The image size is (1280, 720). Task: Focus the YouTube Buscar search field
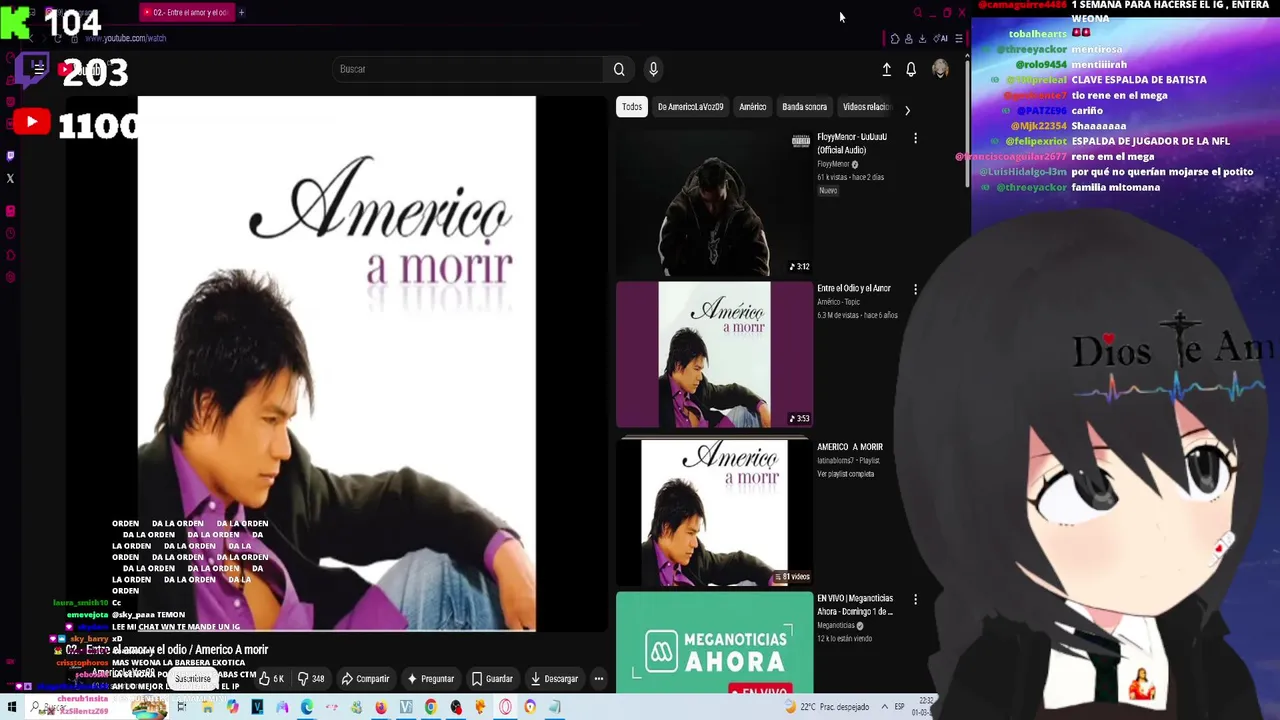click(x=468, y=69)
